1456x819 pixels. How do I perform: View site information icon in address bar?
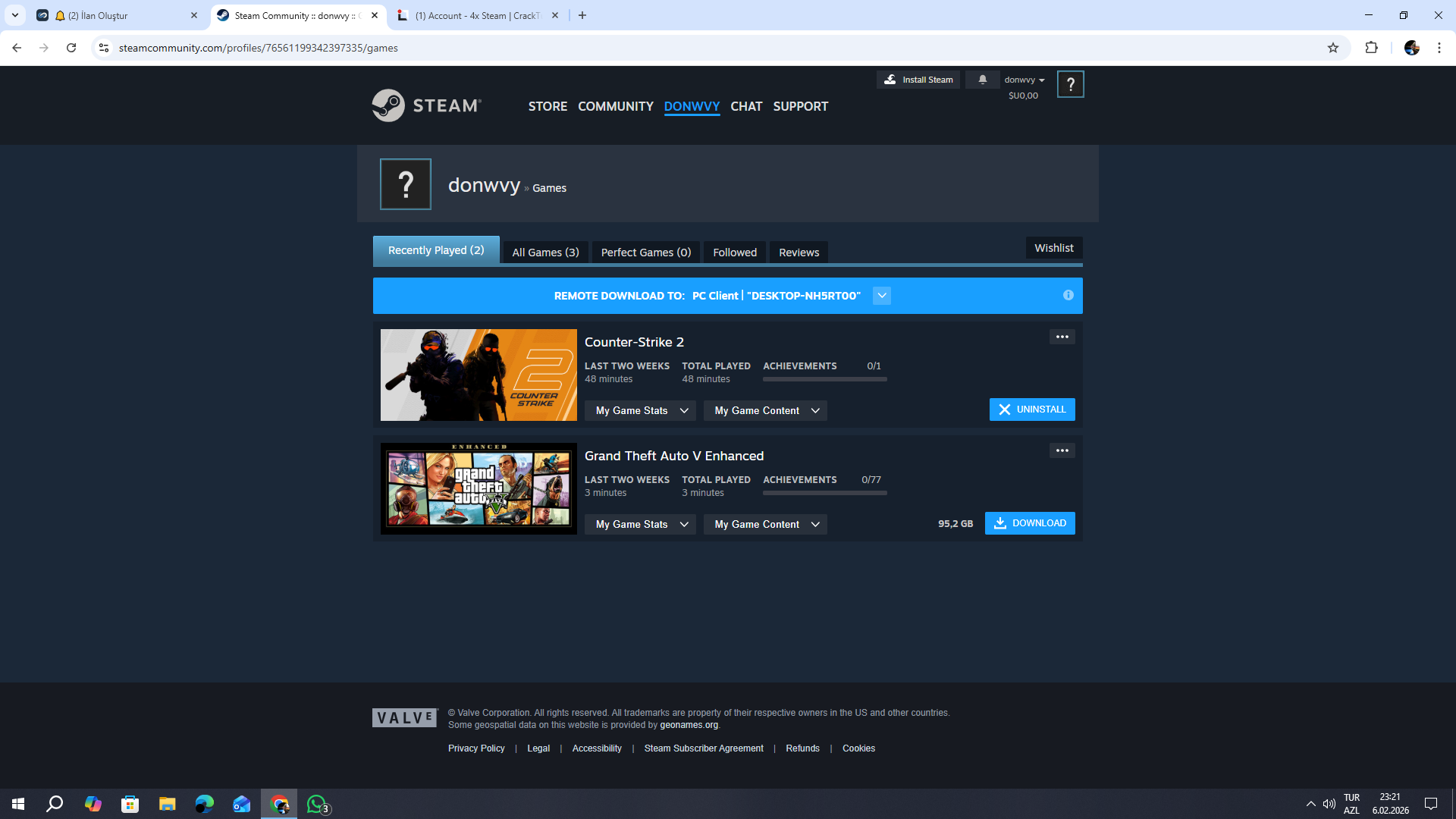(x=104, y=48)
